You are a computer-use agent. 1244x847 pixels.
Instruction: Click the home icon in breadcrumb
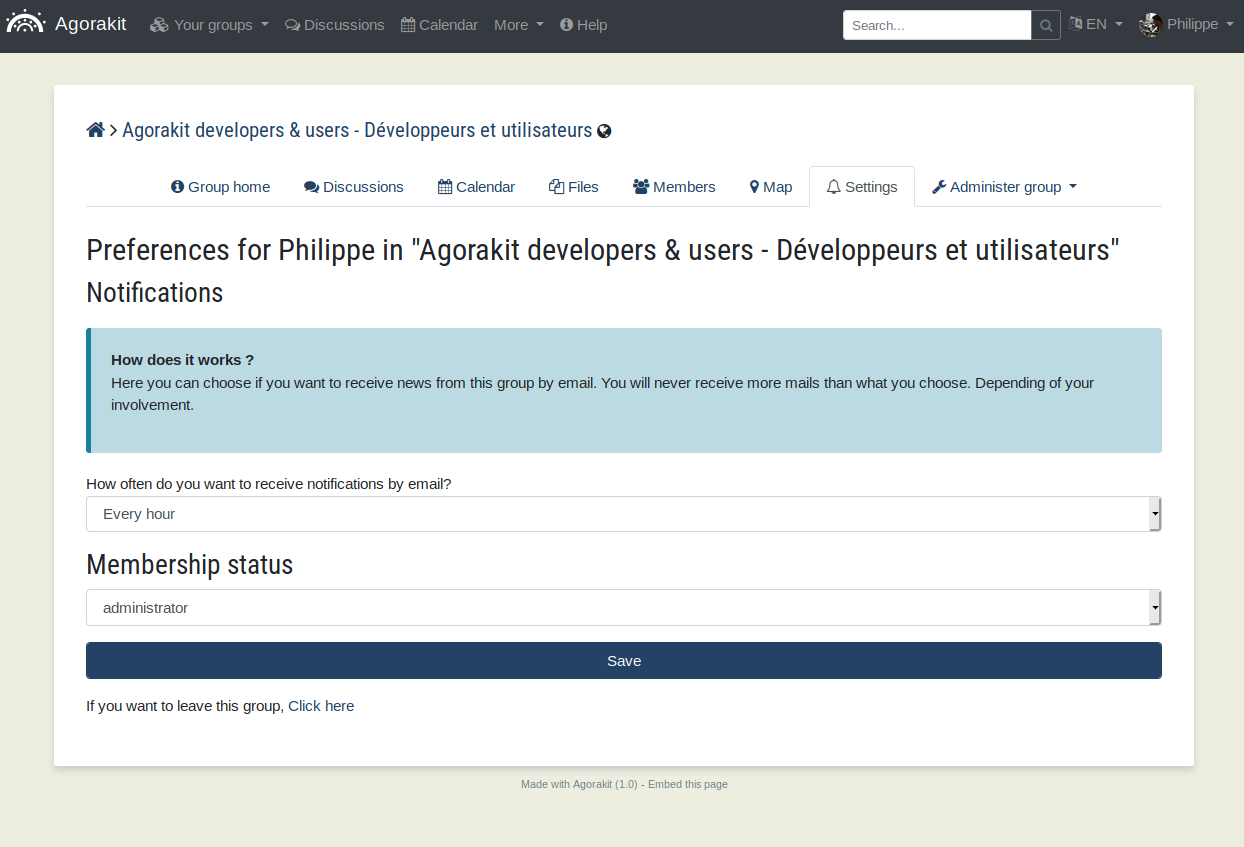pyautogui.click(x=96, y=130)
